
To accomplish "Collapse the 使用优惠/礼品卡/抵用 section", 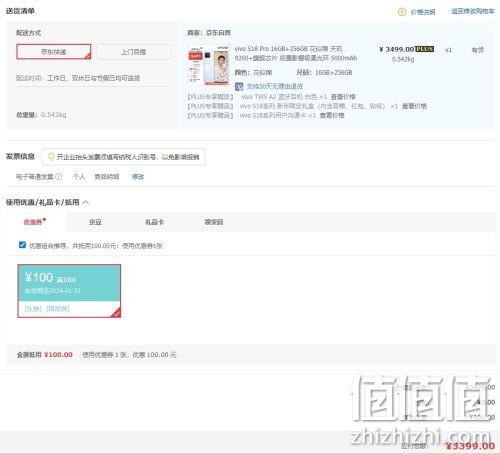I will (86, 202).
